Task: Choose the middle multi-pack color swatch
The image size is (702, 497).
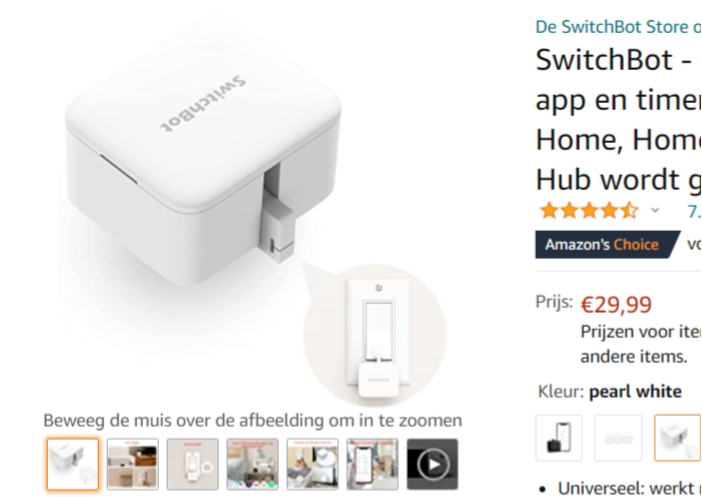Action: [x=618, y=437]
